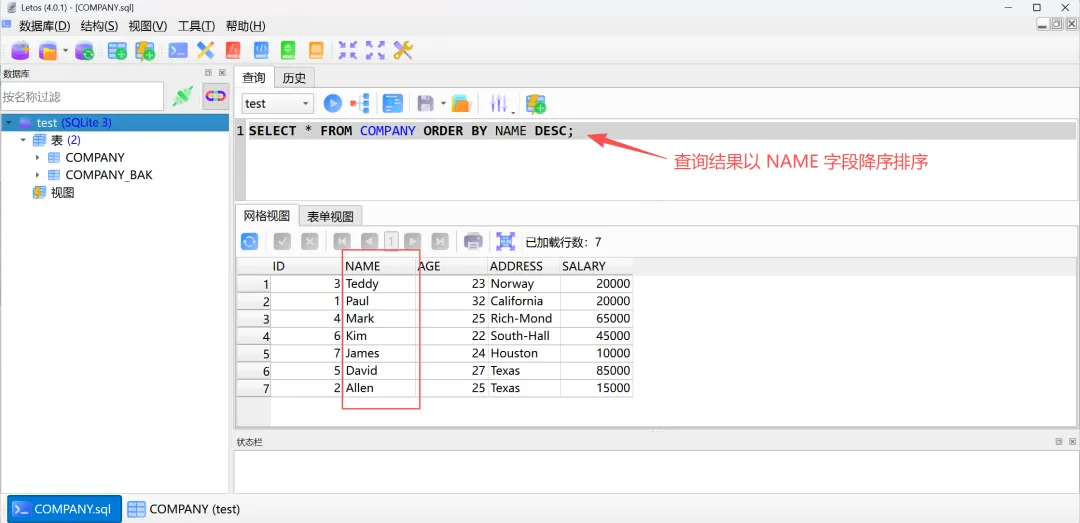This screenshot has height=523, width=1080.
Task: Open the 数据库(D) menu
Action: (x=45, y=26)
